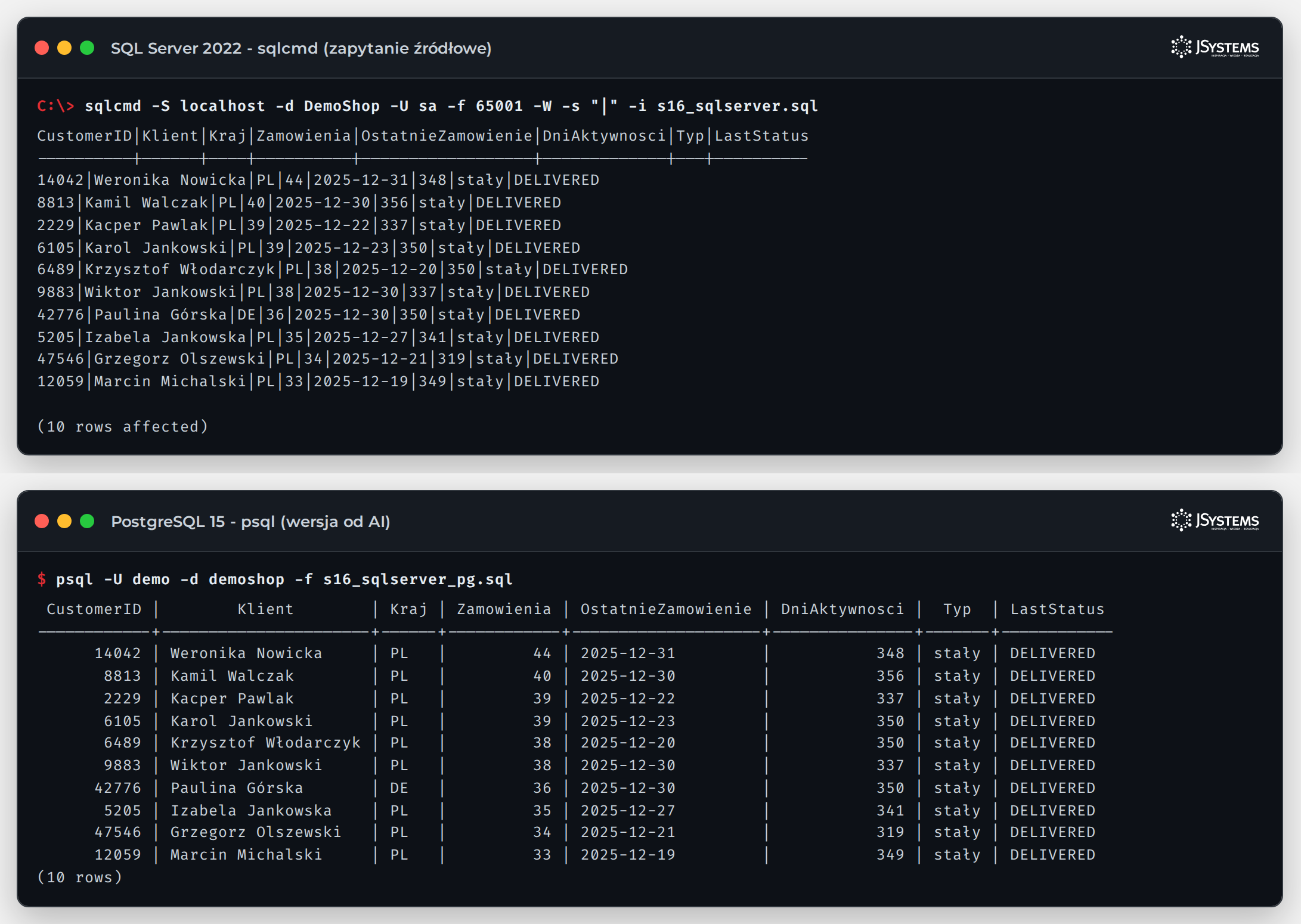Click the sqlcmd row for 12059 Marcin Michalski

[318, 382]
